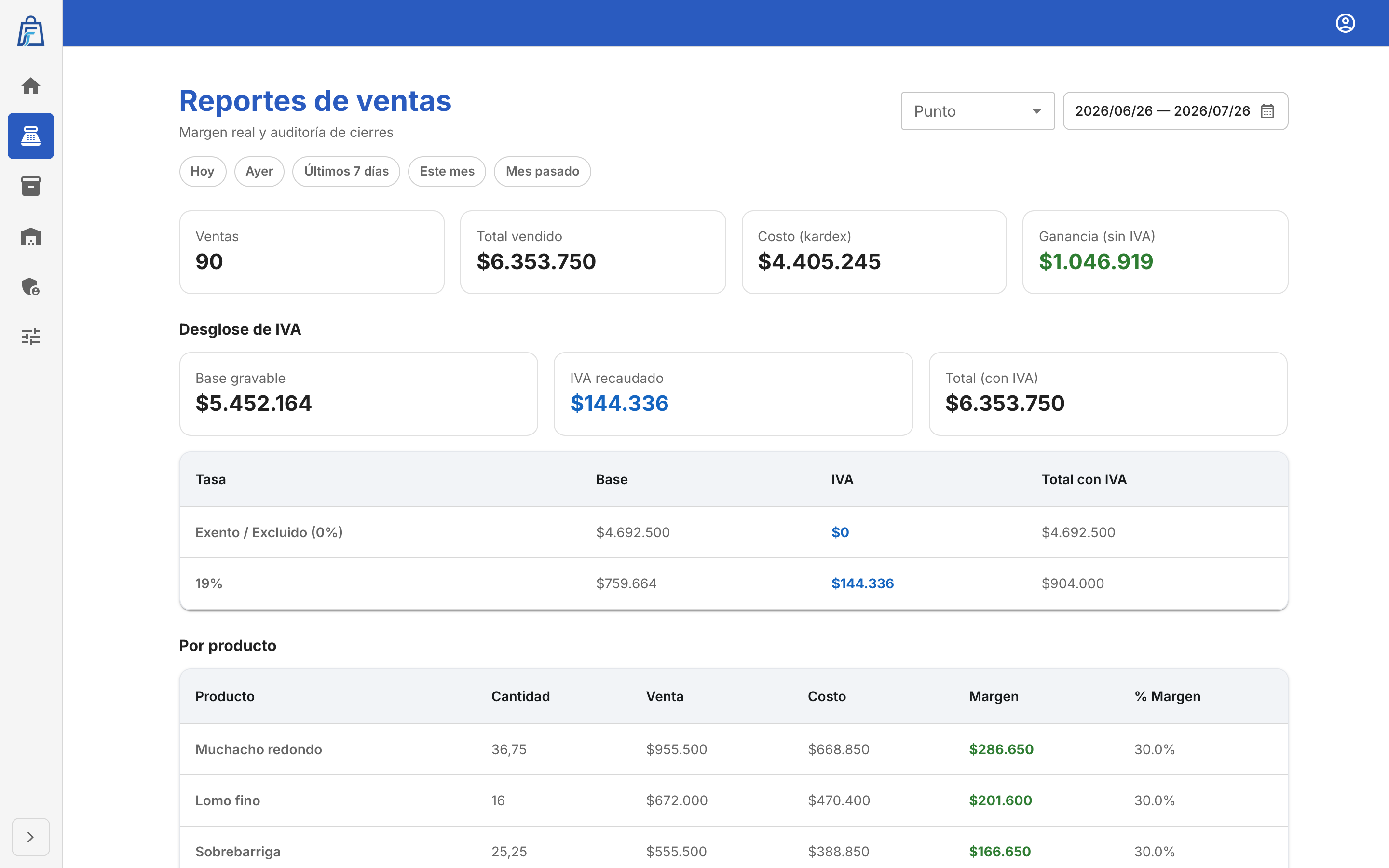The image size is (1389, 868).
Task: Click the Desglose de IVA section heading
Action: point(240,329)
